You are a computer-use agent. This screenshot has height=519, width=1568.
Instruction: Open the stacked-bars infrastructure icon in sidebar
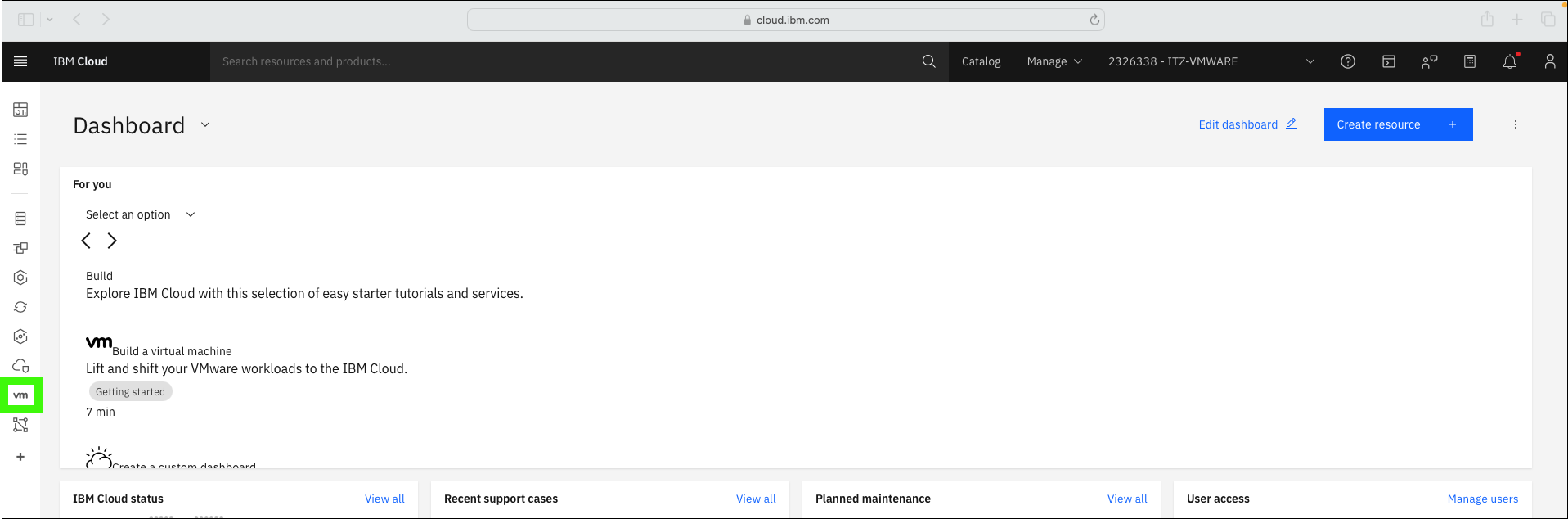pos(20,219)
